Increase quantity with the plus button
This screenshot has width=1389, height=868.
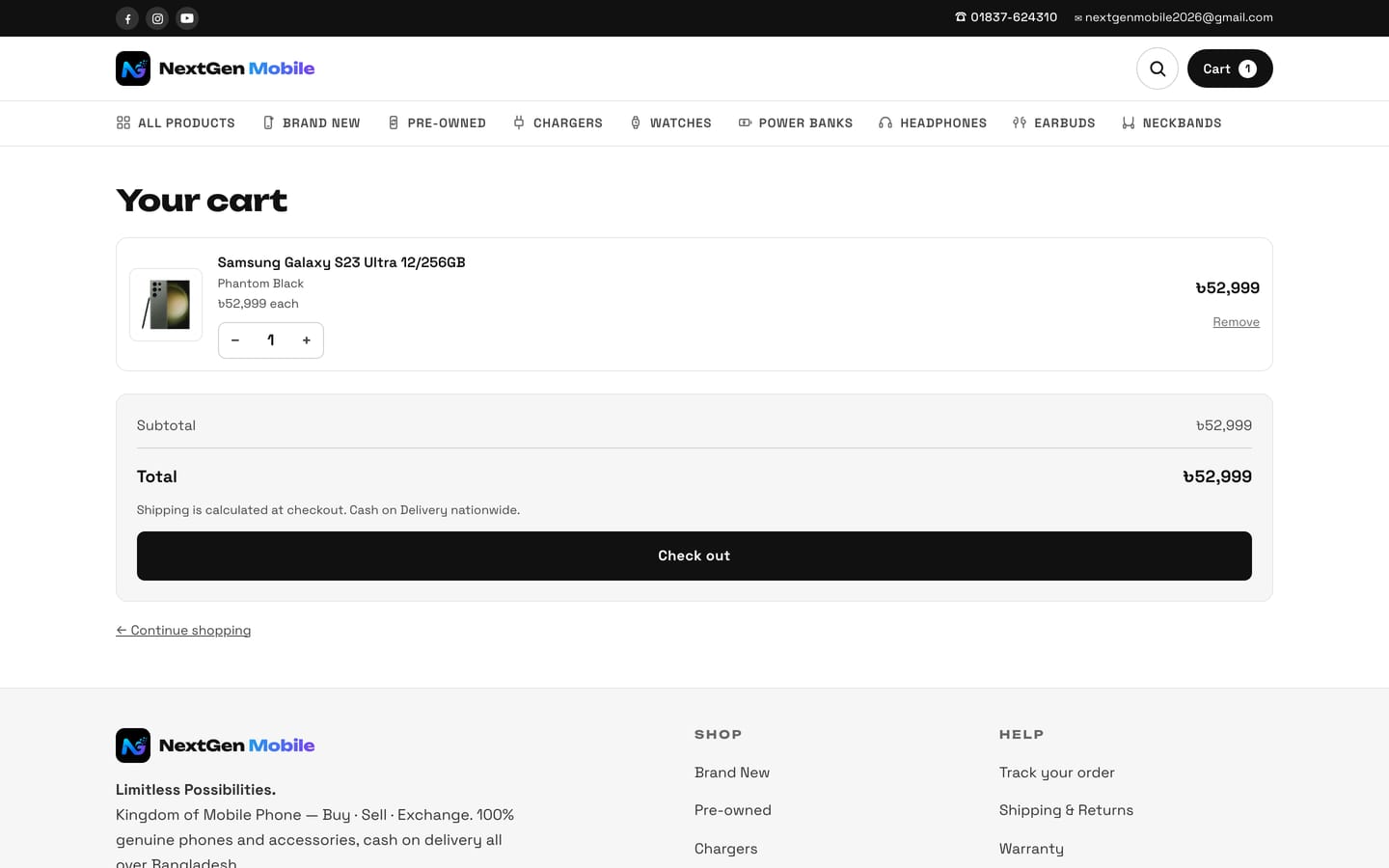click(x=307, y=340)
